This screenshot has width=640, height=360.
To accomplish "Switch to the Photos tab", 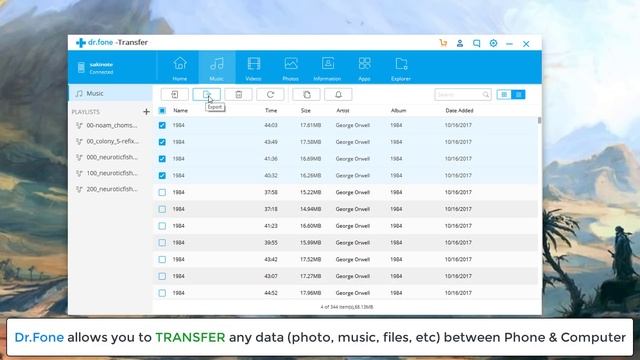I will tap(291, 68).
